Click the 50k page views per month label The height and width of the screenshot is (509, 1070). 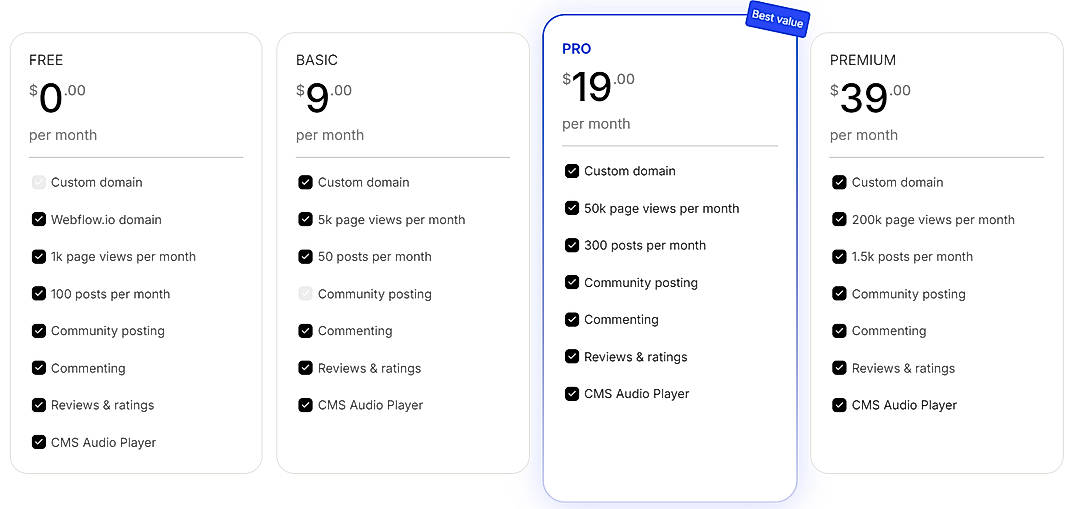(x=662, y=208)
